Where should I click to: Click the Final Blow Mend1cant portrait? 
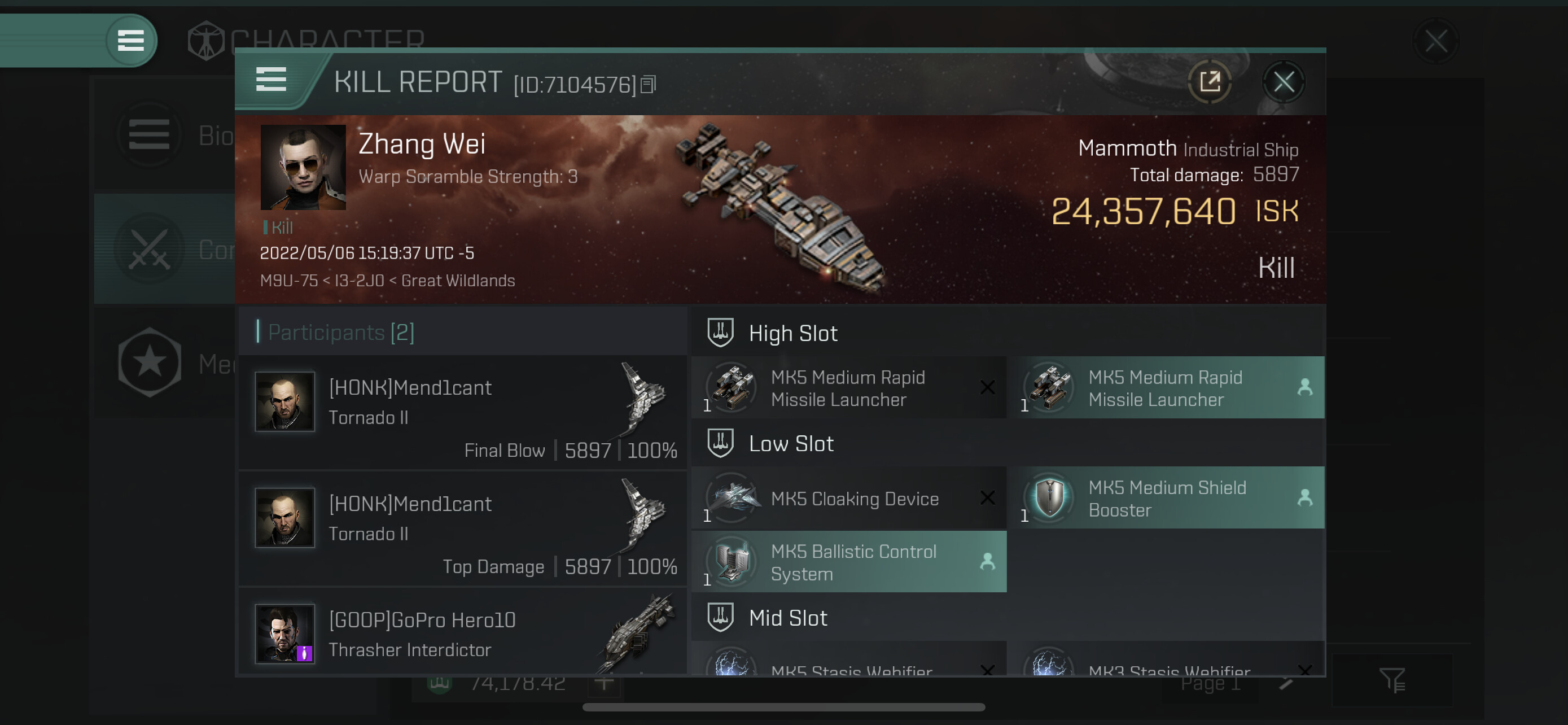pos(284,402)
